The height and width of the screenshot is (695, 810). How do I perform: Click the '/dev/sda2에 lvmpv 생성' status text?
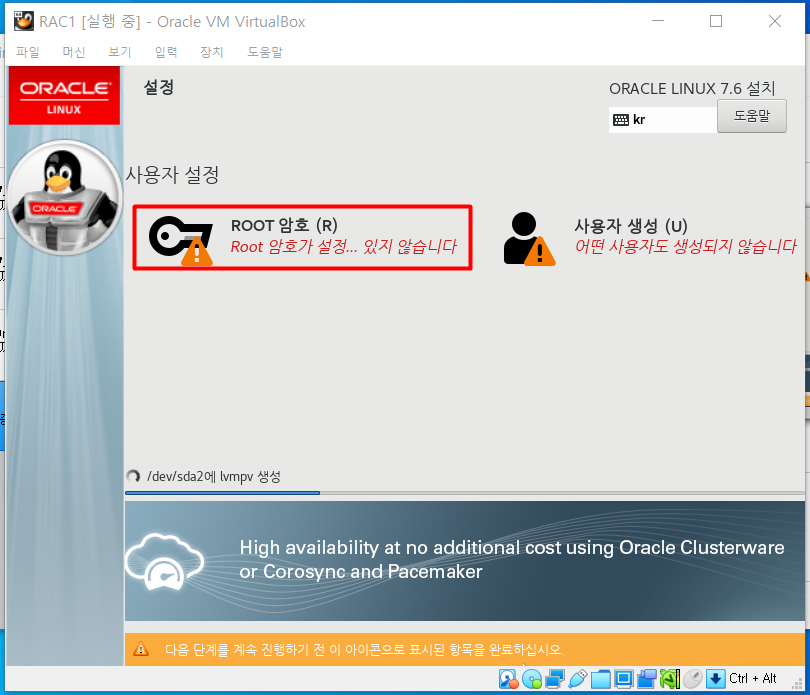pyautogui.click(x=214, y=476)
